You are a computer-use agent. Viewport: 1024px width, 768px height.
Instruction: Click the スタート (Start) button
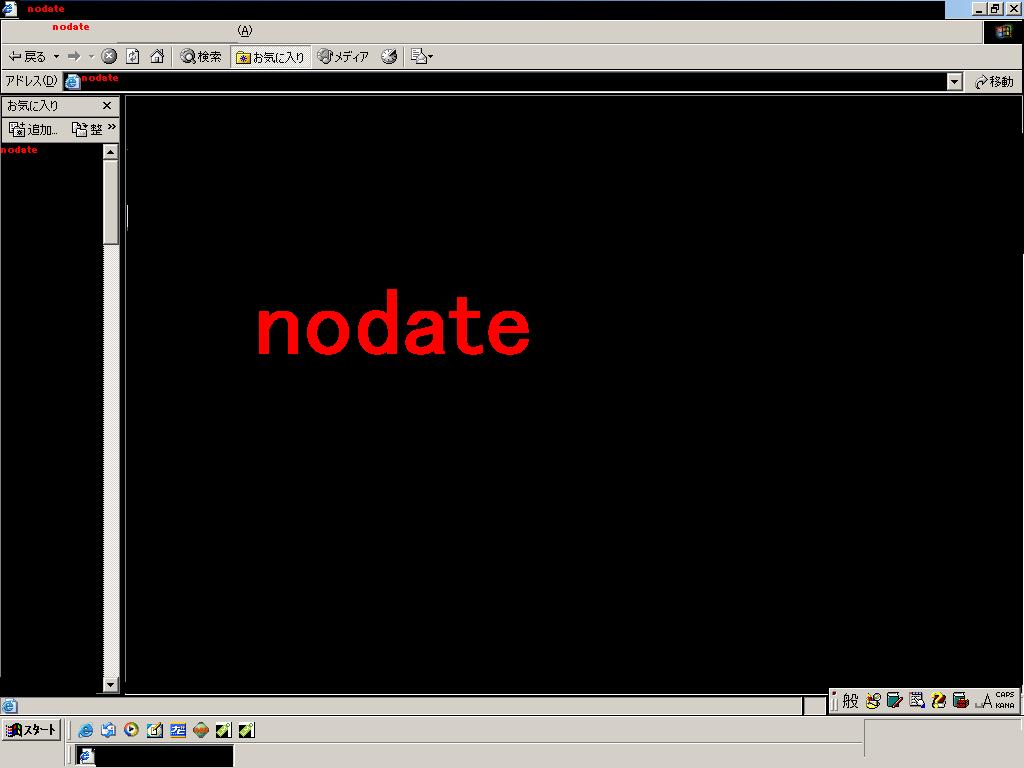coord(31,729)
